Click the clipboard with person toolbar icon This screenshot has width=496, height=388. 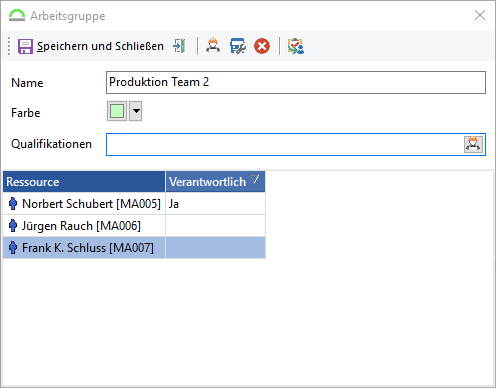296,46
